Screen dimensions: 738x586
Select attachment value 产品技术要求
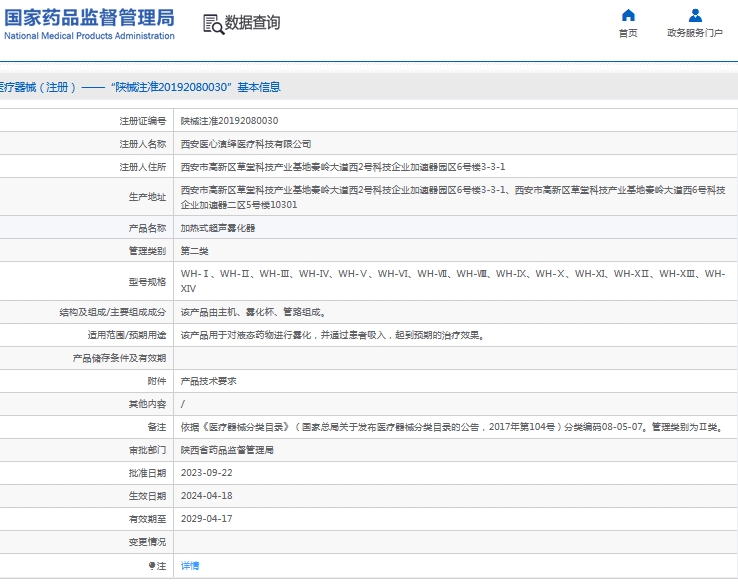(x=209, y=381)
